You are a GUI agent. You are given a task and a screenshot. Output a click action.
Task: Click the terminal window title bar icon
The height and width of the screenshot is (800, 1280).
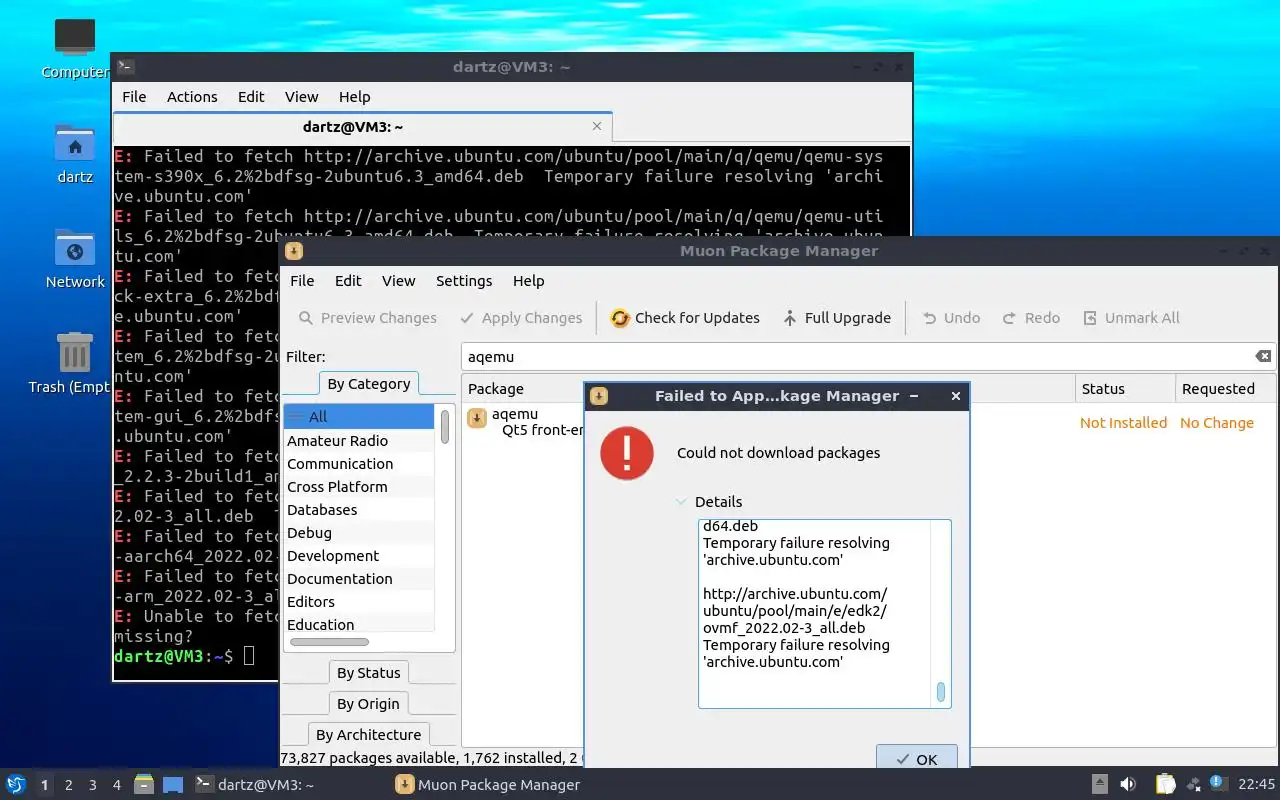[125, 67]
